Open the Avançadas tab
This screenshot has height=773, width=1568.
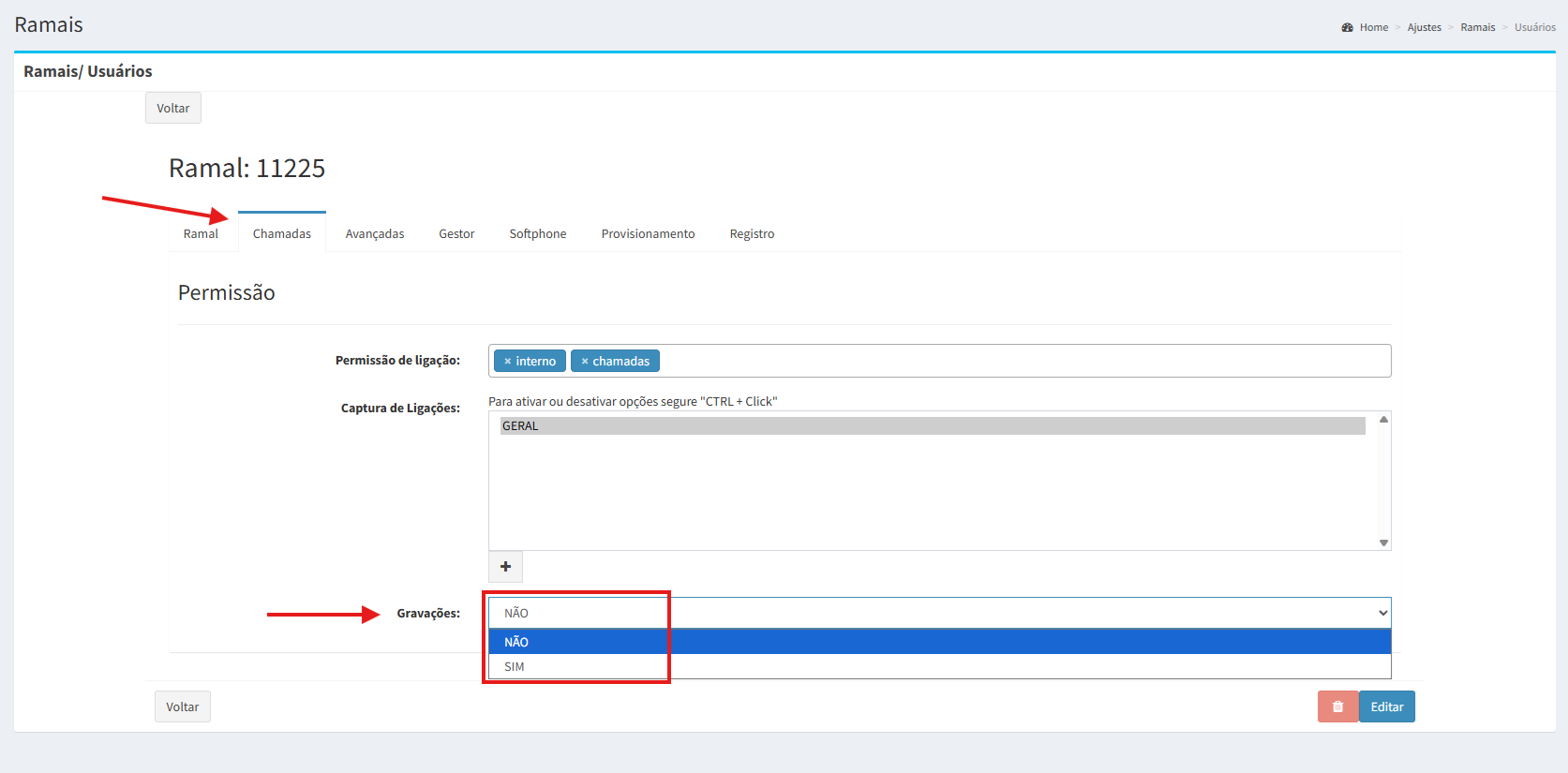pos(375,234)
